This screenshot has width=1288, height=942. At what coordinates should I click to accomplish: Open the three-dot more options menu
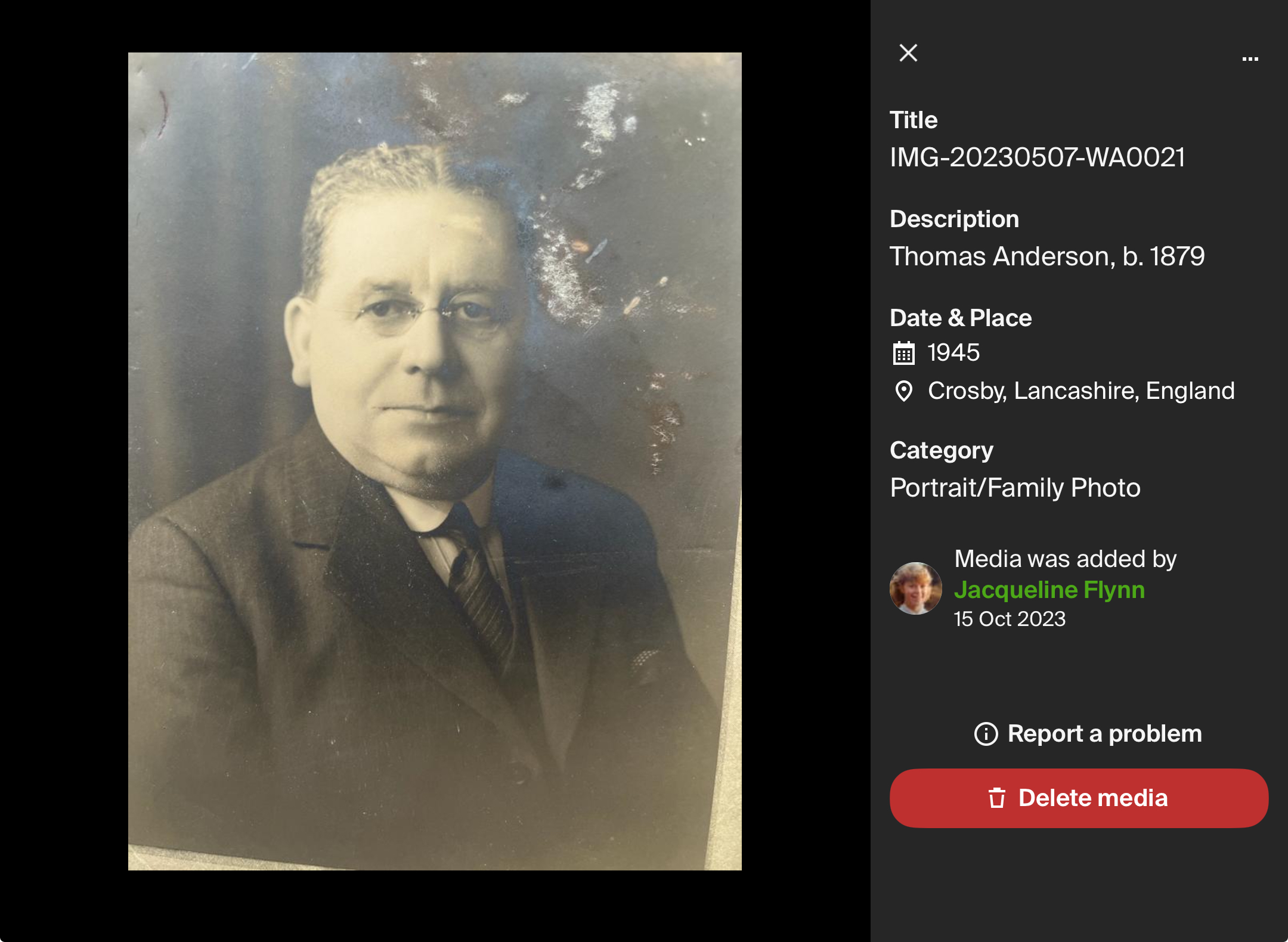click(x=1250, y=58)
